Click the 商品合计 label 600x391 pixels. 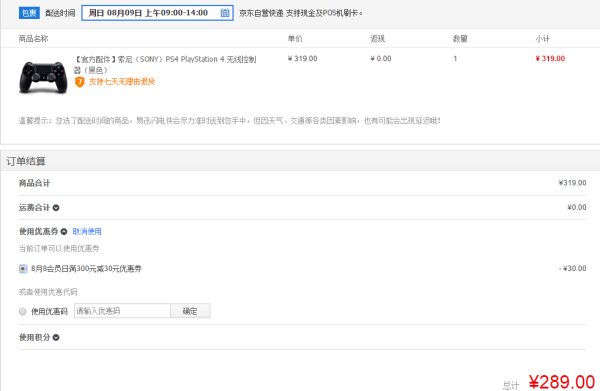pos(34,183)
